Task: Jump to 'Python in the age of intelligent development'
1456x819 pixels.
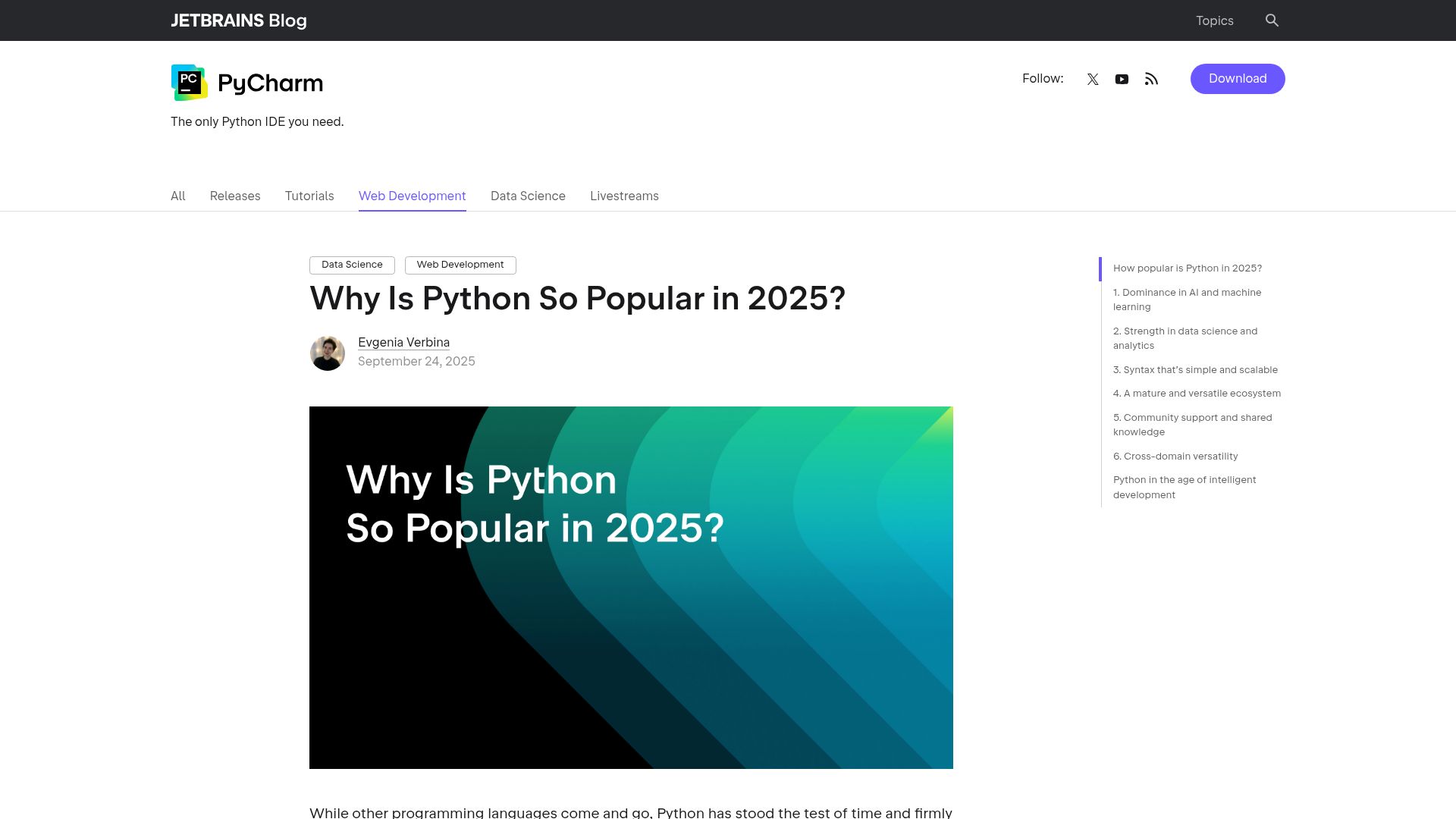Action: [x=1185, y=488]
